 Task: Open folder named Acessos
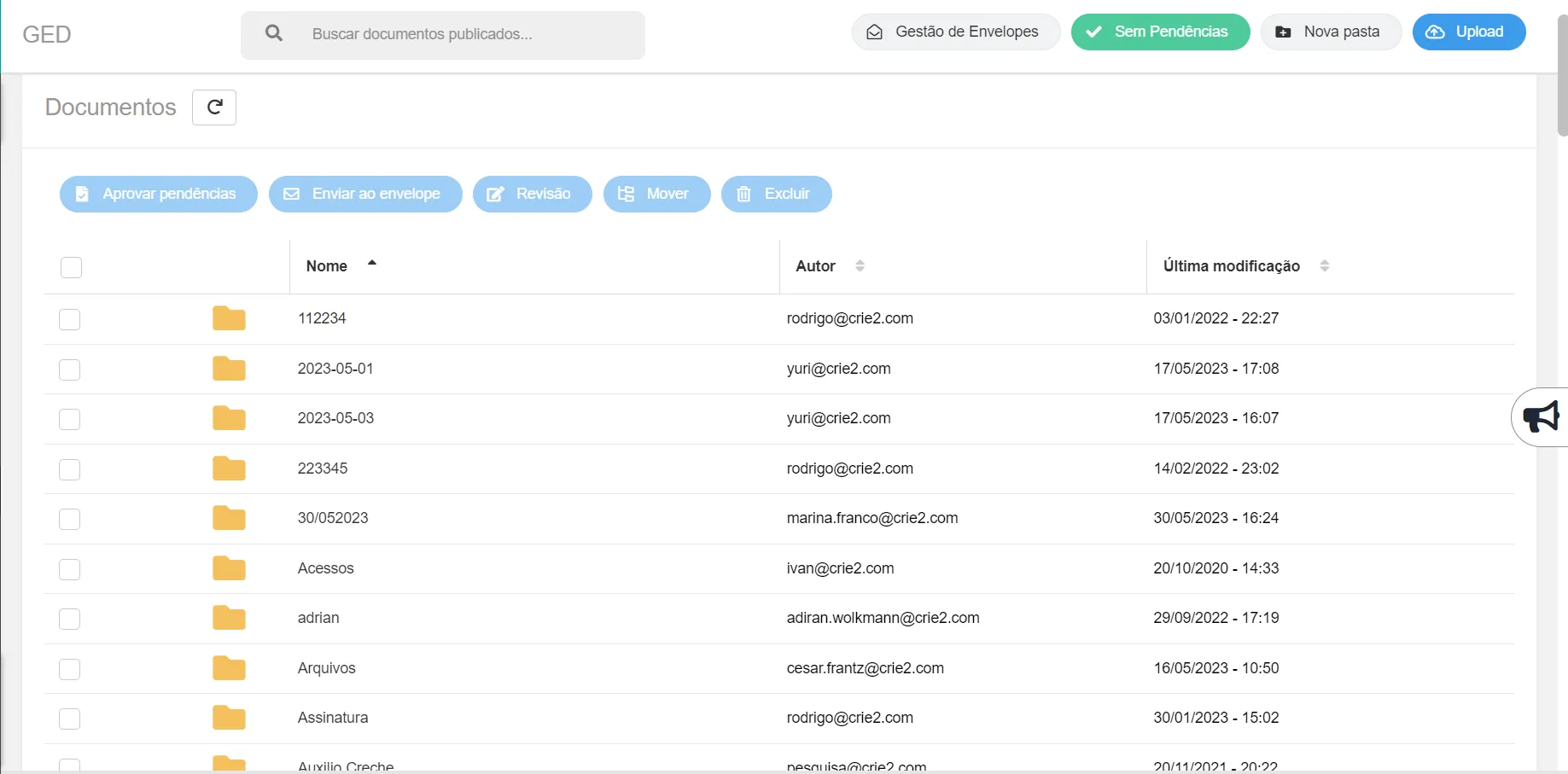325,568
